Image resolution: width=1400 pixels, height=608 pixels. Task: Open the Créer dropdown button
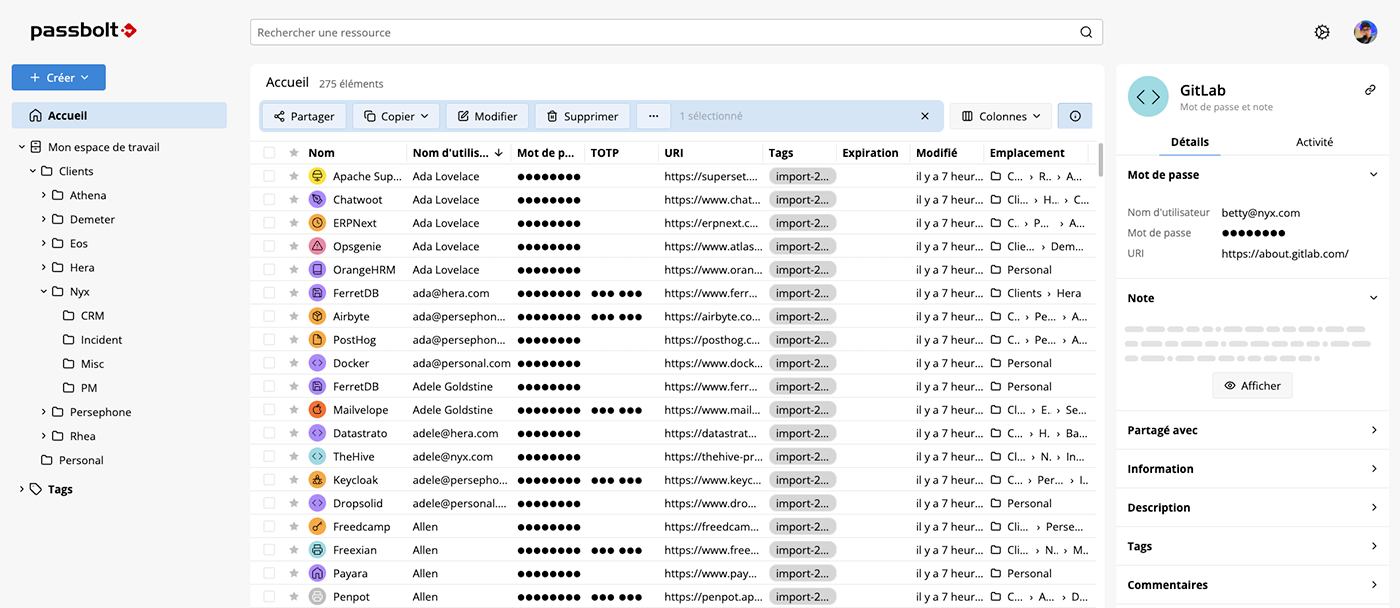coord(58,77)
